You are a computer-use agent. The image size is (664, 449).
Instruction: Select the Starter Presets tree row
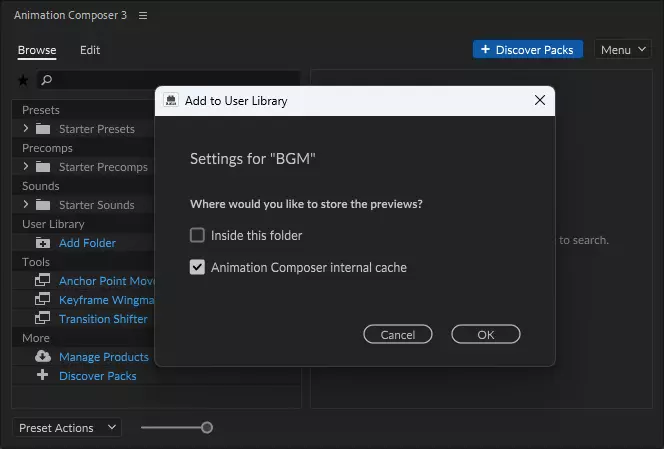pos(84,129)
